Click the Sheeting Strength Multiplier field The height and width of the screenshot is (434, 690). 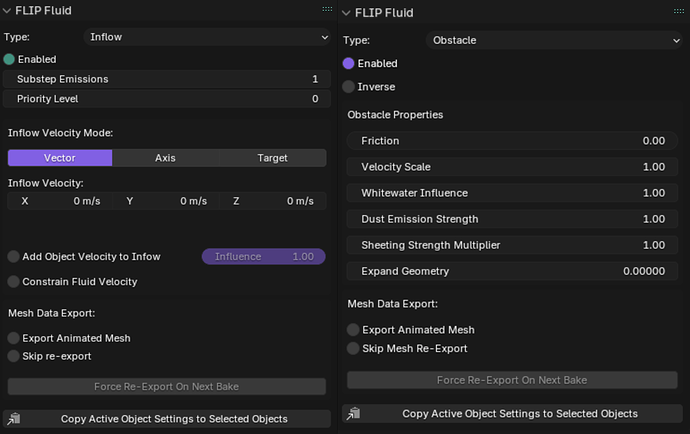point(512,245)
